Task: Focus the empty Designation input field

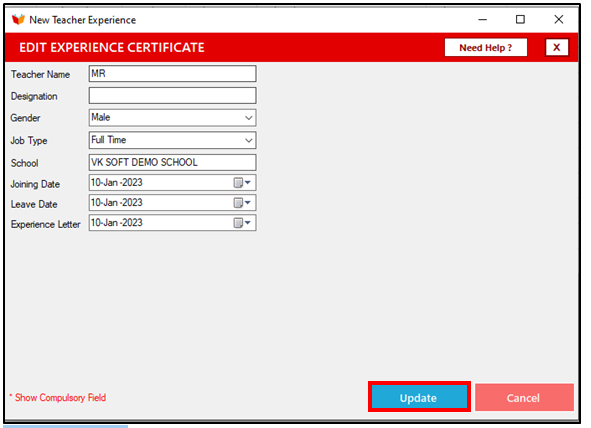Action: pos(173,96)
